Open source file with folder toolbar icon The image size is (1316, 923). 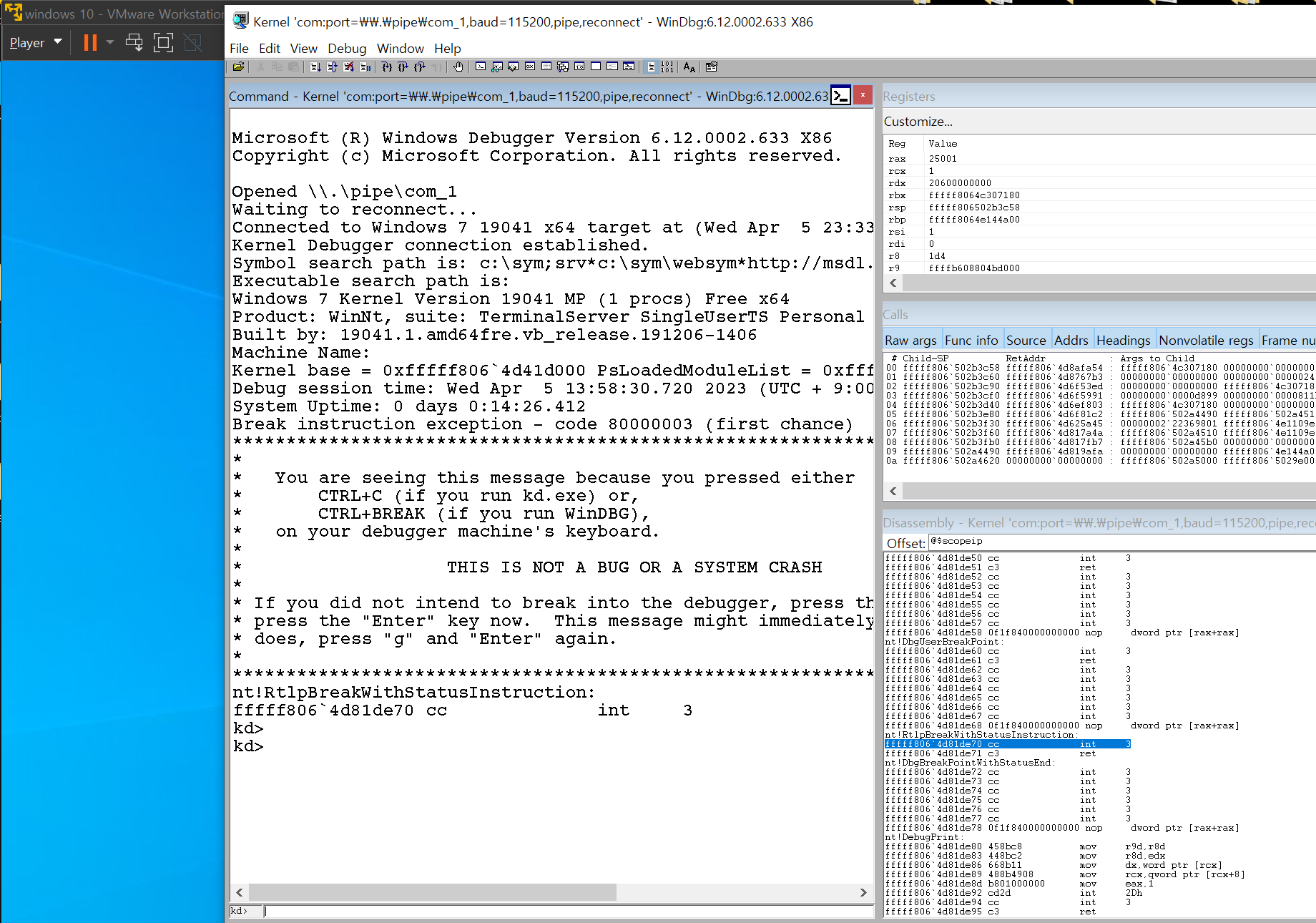click(239, 67)
